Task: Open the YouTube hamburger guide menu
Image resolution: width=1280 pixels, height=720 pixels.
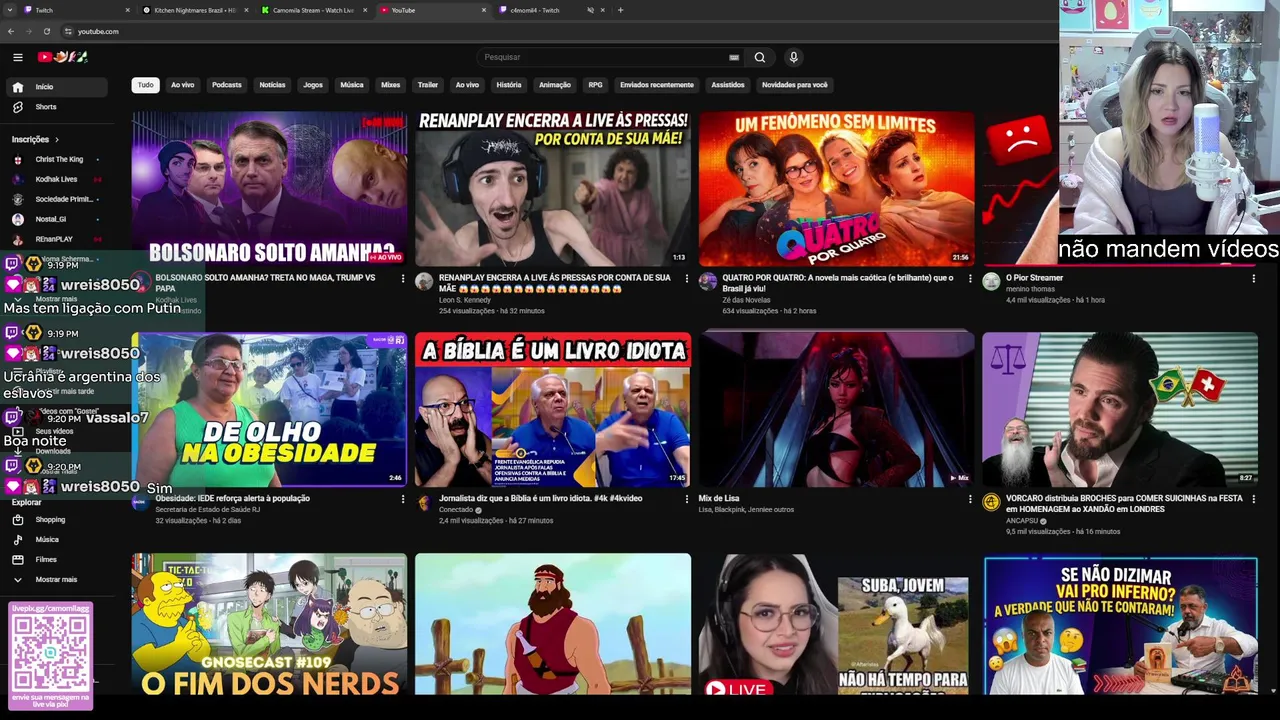Action: [x=18, y=57]
